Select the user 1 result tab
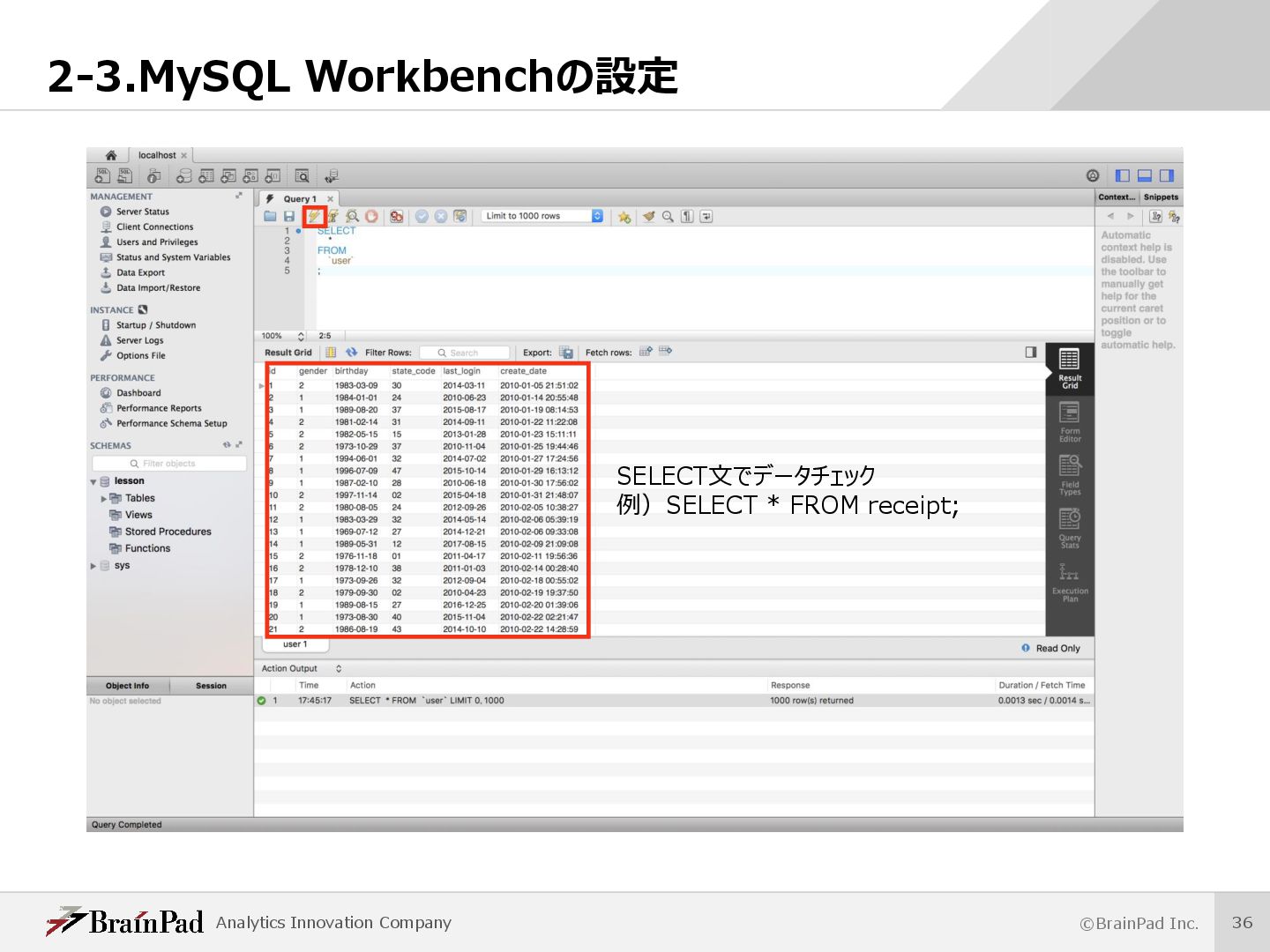 (295, 644)
